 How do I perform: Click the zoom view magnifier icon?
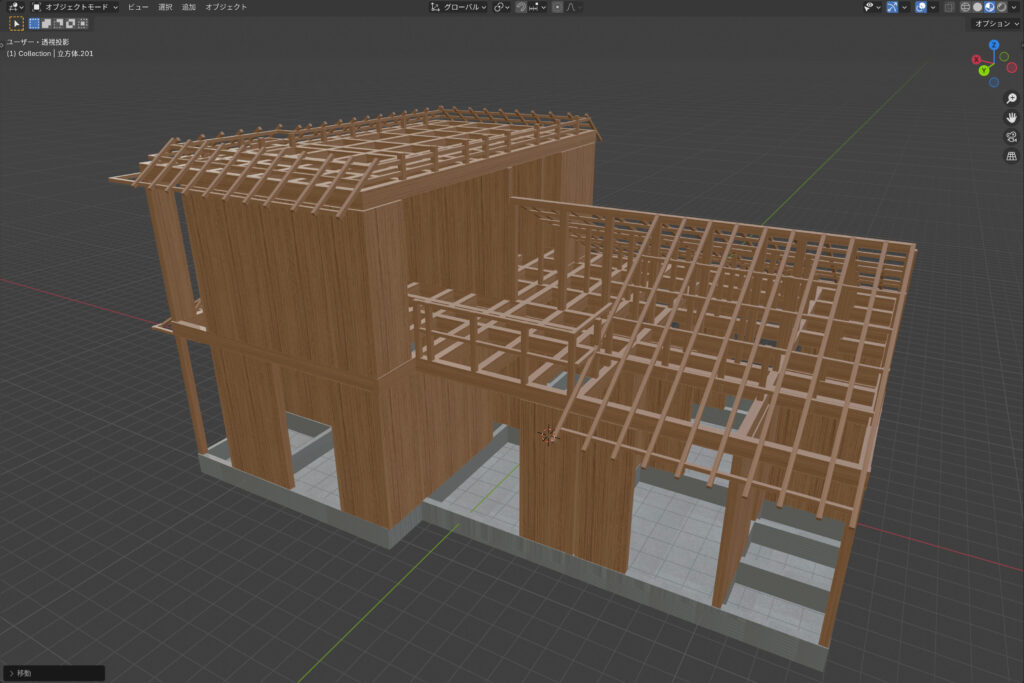(1011, 98)
